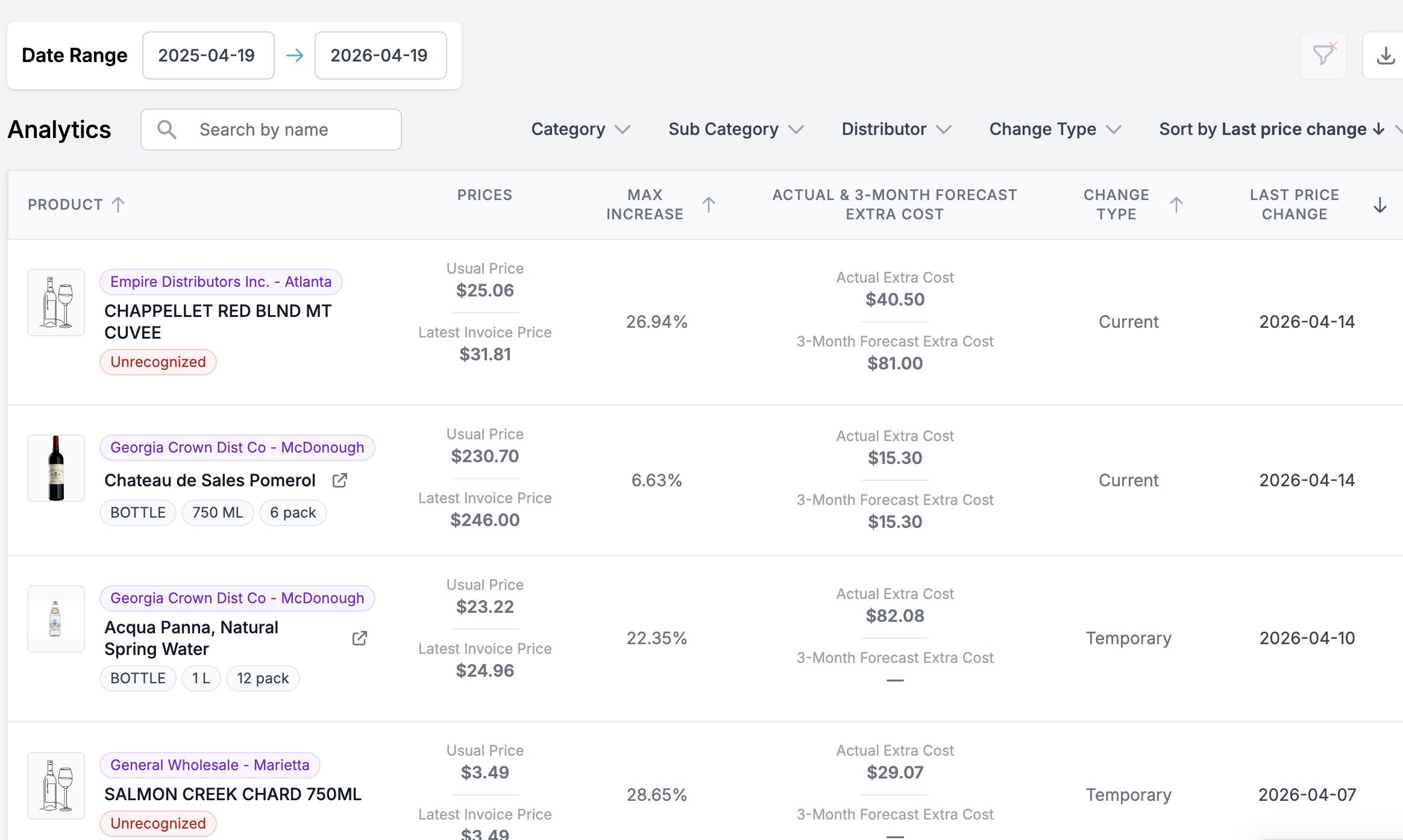Click the sort arrow on Max Increase column
The width and height of the screenshot is (1403, 840).
(x=709, y=204)
